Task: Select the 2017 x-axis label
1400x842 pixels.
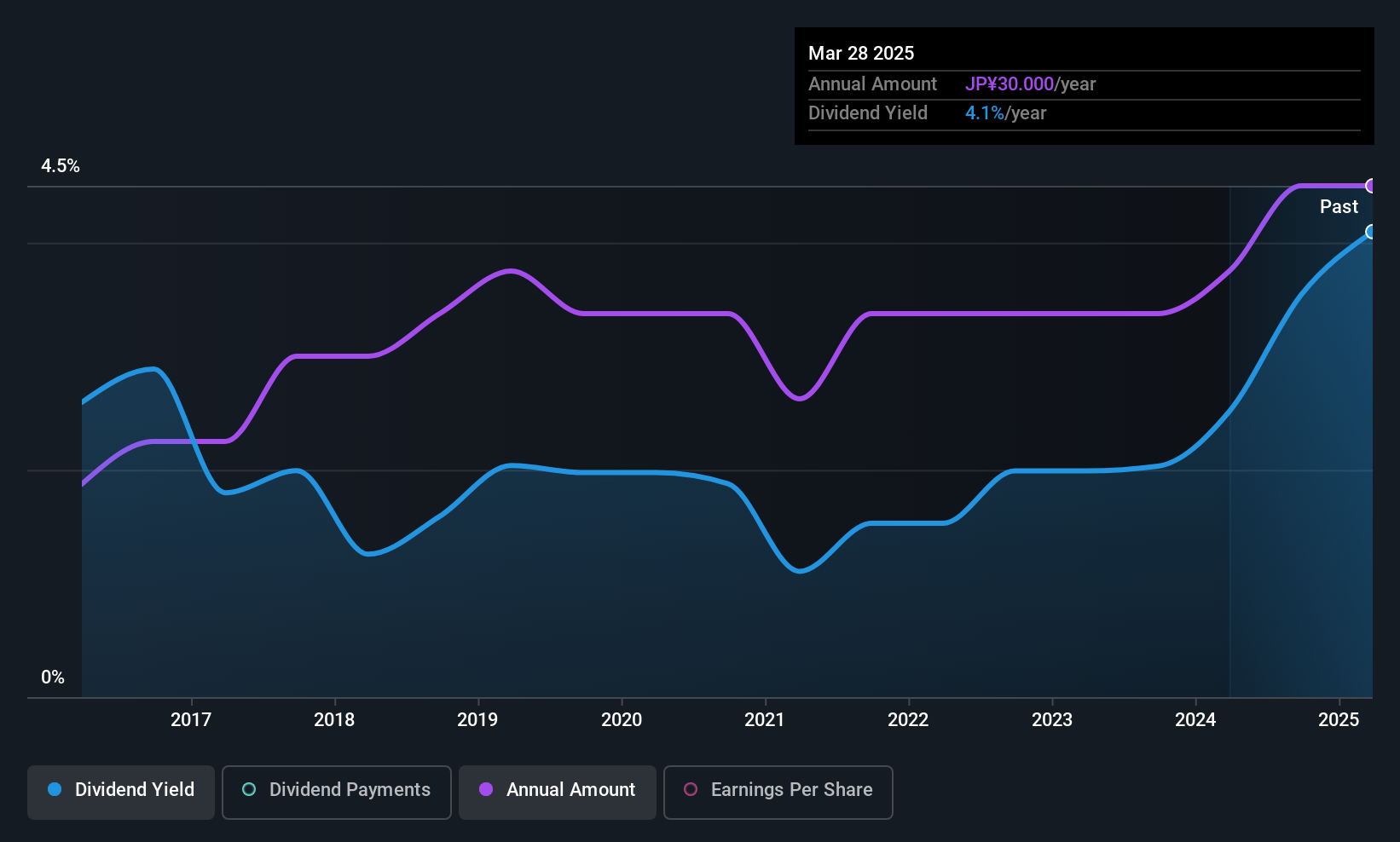Action: [x=191, y=720]
